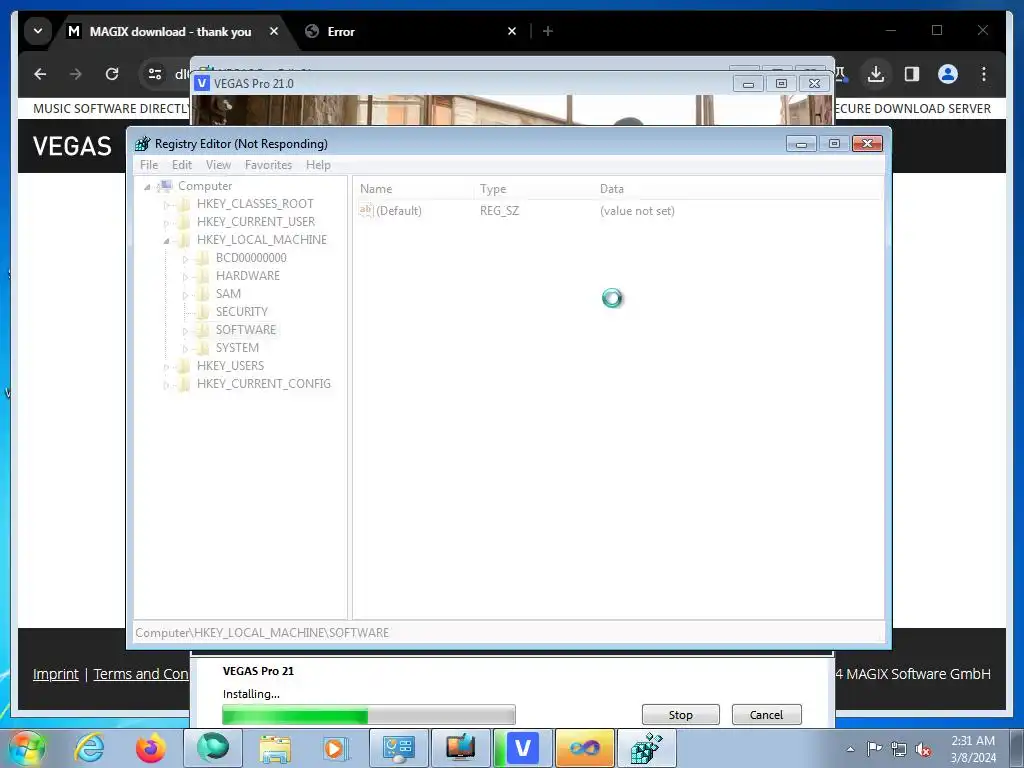Show hidden tray icons arrow
The image size is (1024, 768).
[x=850, y=749]
